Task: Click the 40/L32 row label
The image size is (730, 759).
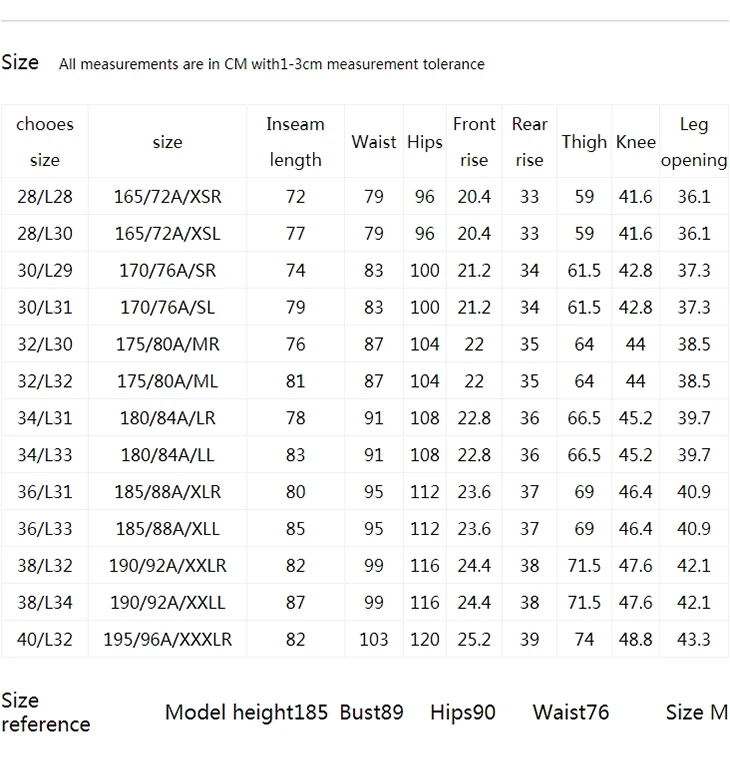Action: [x=45, y=639]
